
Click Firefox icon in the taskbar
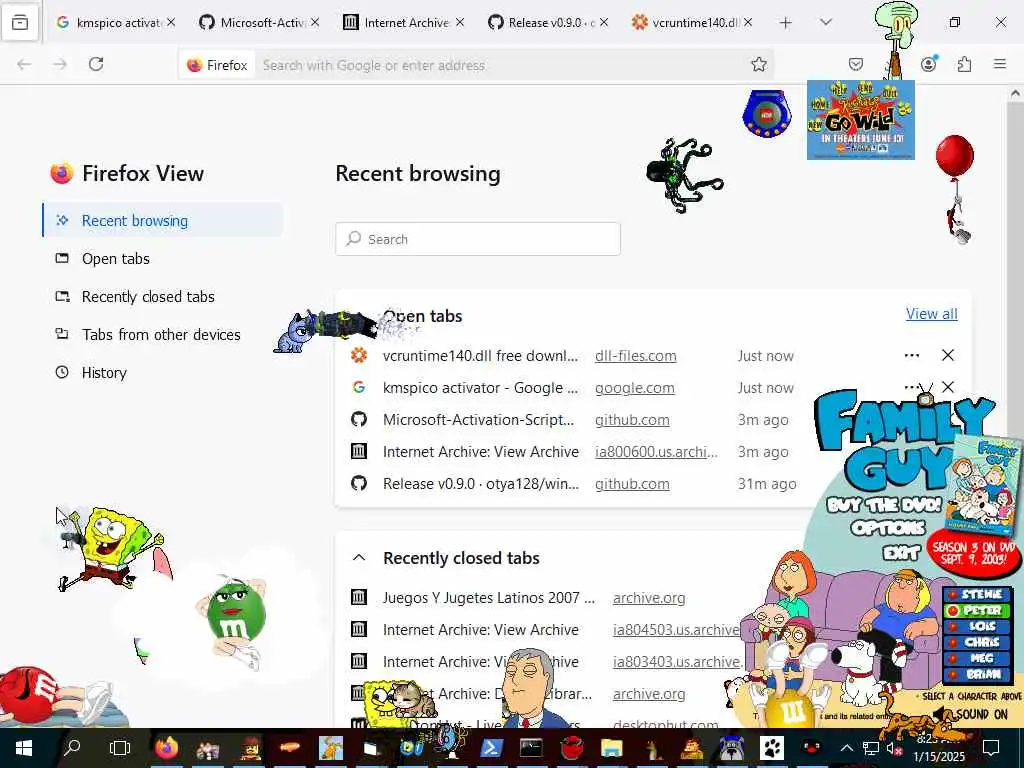166,747
